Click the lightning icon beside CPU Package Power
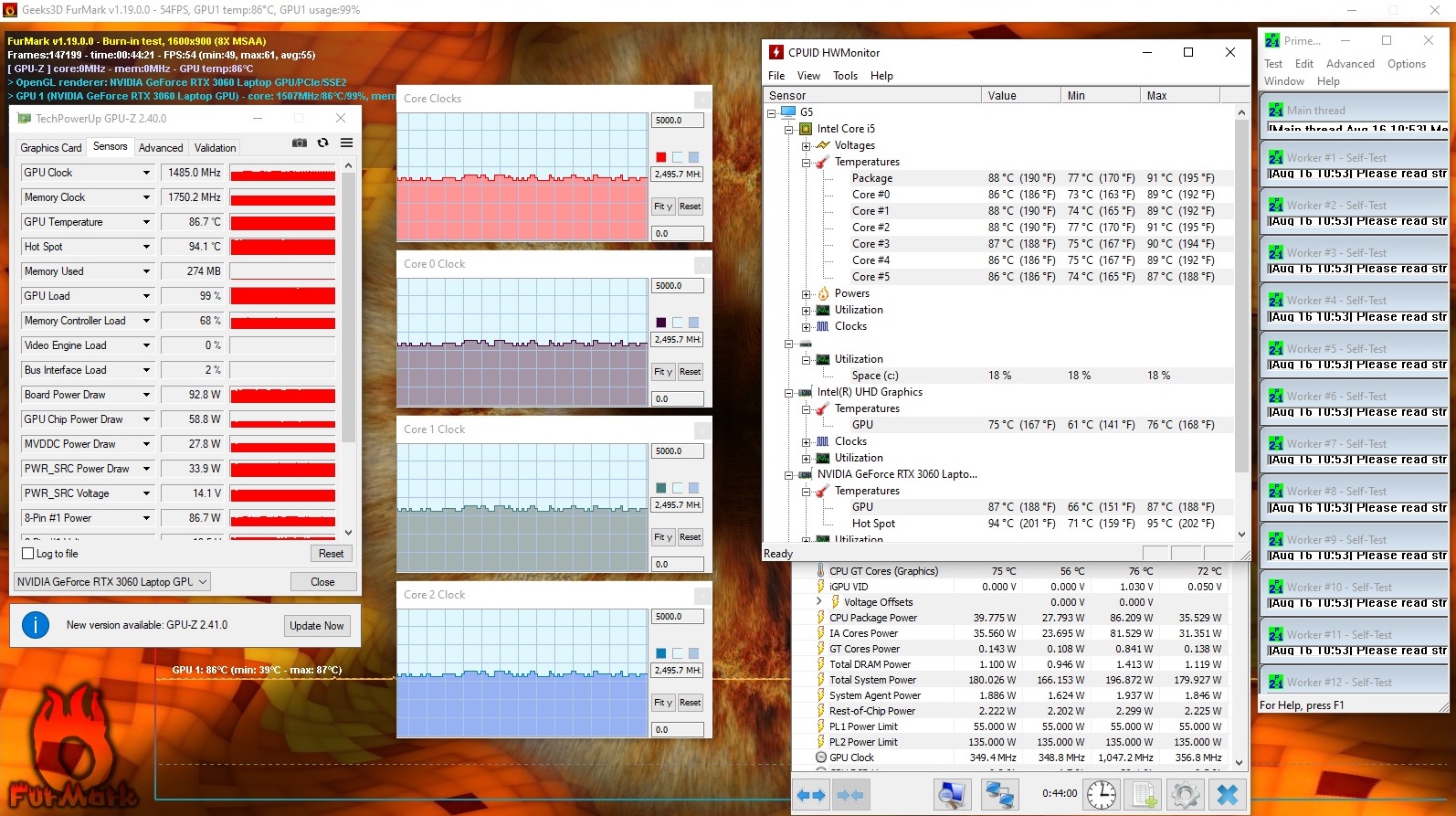The height and width of the screenshot is (816, 1456). coord(820,618)
